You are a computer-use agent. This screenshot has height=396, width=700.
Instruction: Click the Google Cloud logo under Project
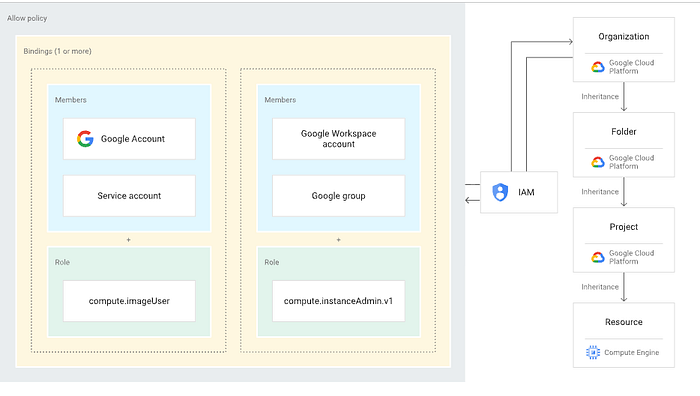pos(598,257)
